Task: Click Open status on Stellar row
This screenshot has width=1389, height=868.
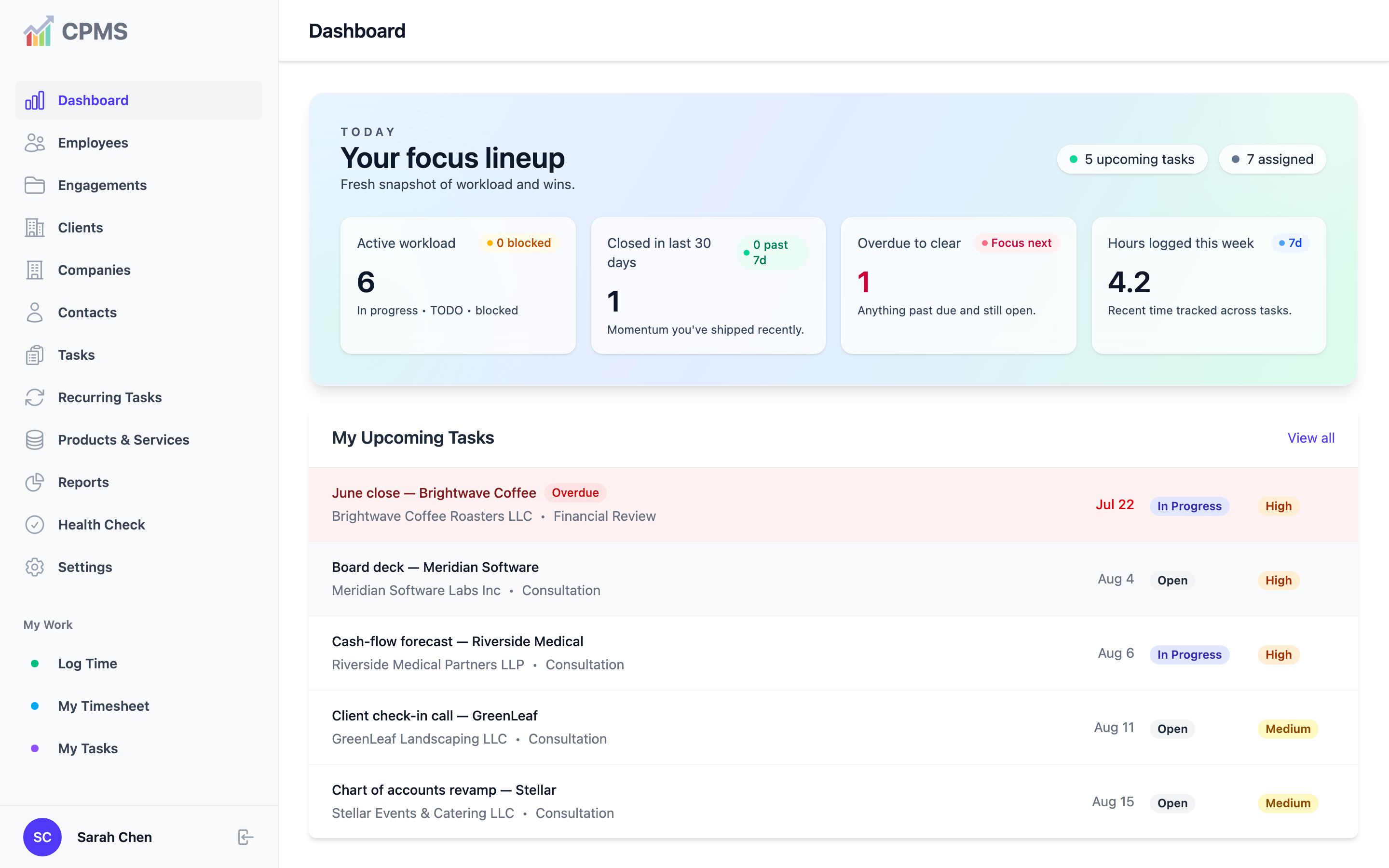Action: pyautogui.click(x=1172, y=803)
